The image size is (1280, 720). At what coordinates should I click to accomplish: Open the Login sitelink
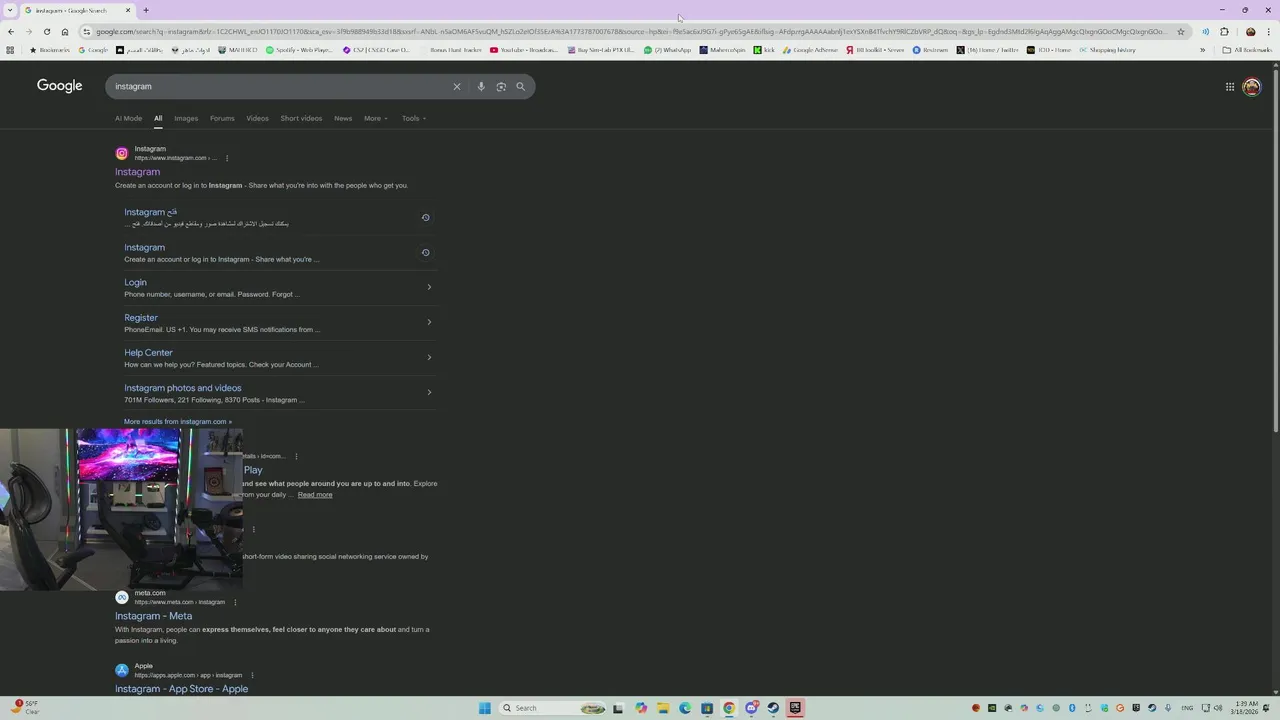[135, 282]
